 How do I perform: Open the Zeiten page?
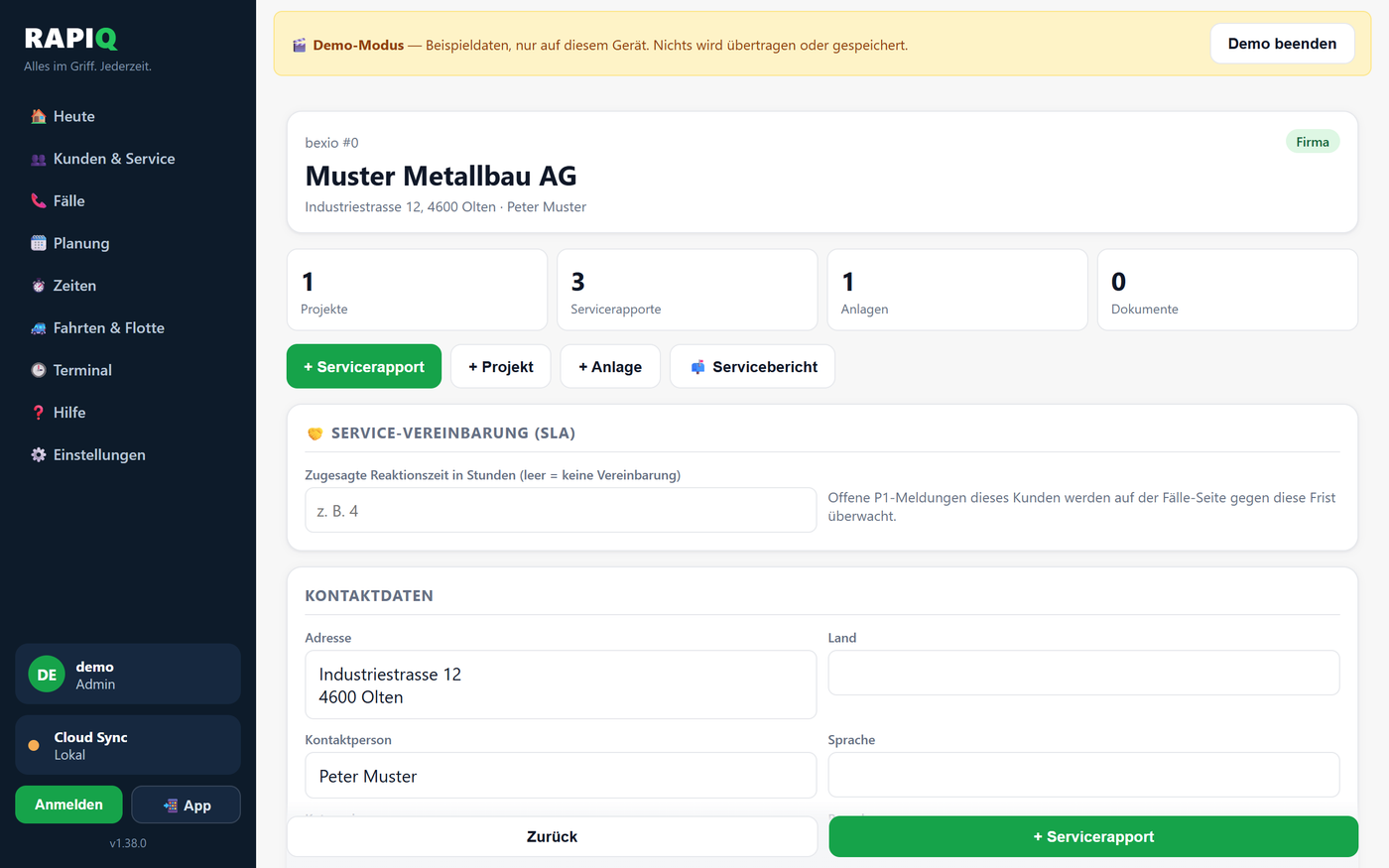point(128,286)
